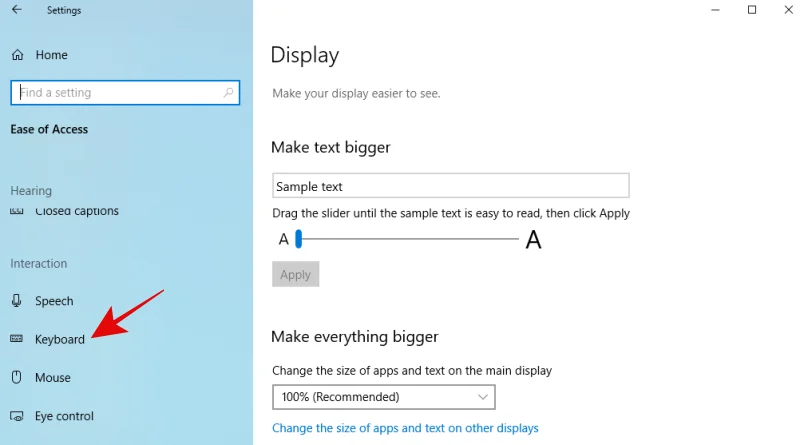Click the Keyboard icon in the sidebar
Screen dimensions: 800x445
click(17, 339)
